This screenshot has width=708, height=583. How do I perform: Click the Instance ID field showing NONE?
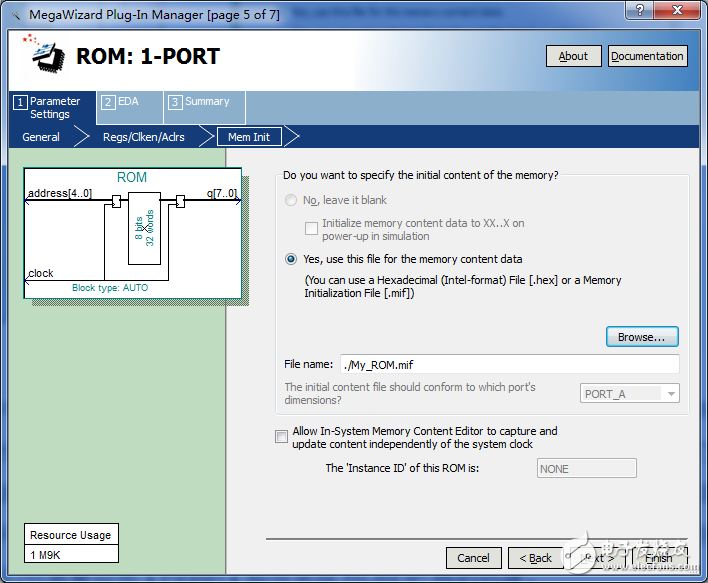pos(587,468)
